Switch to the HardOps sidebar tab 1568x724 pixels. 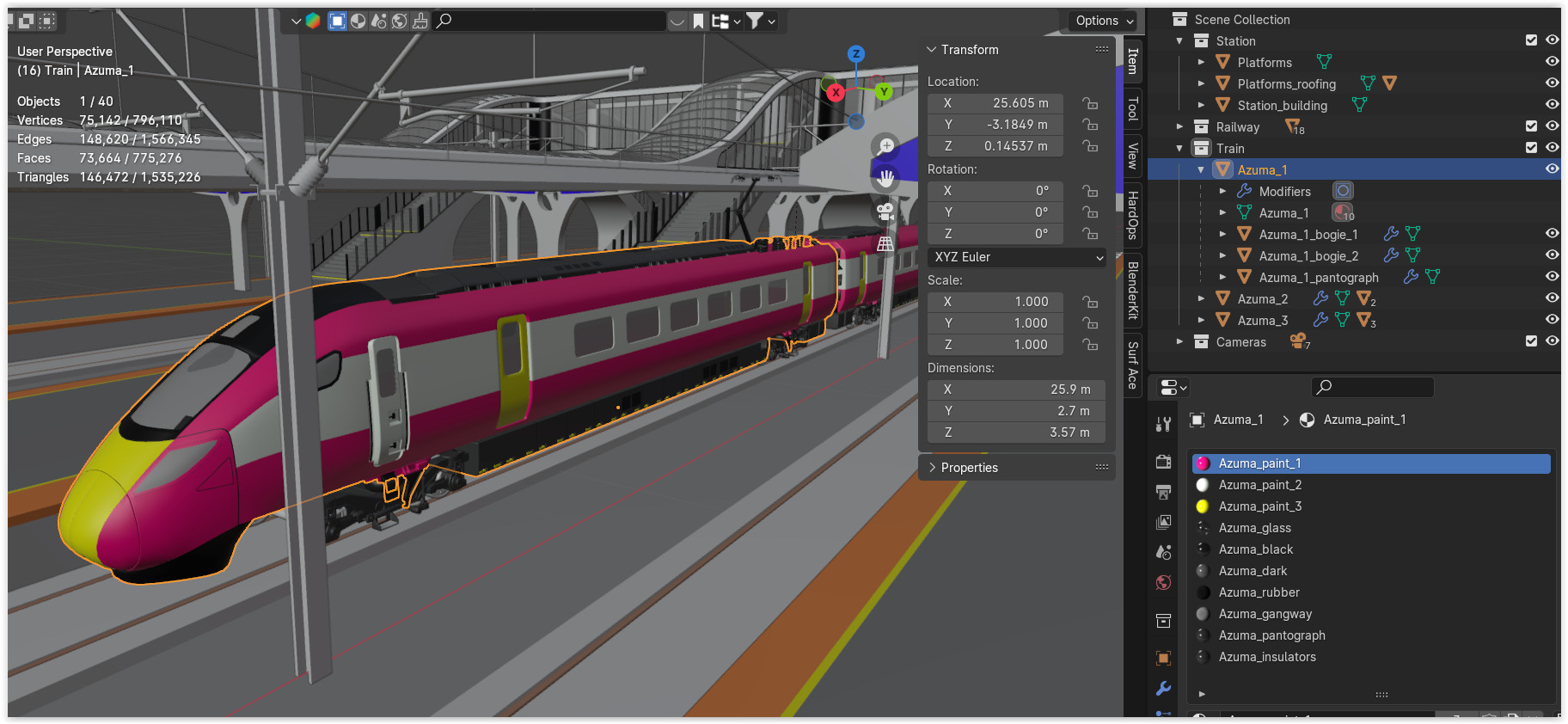click(1133, 215)
